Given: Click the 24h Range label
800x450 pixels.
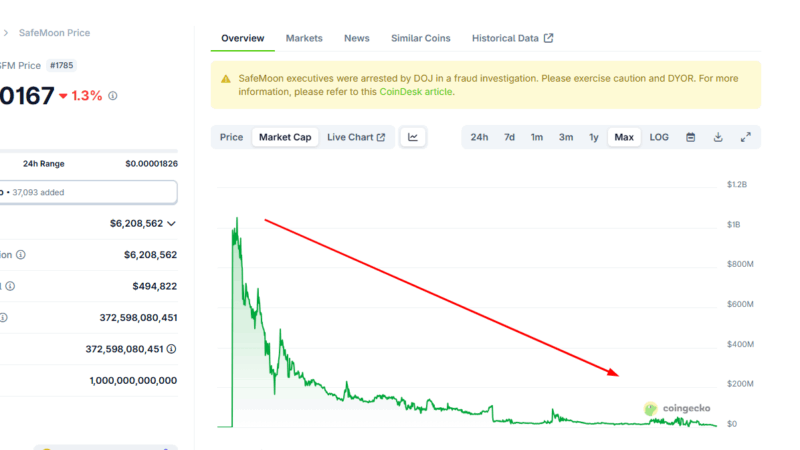Looking at the screenshot, I should pyautogui.click(x=43, y=164).
